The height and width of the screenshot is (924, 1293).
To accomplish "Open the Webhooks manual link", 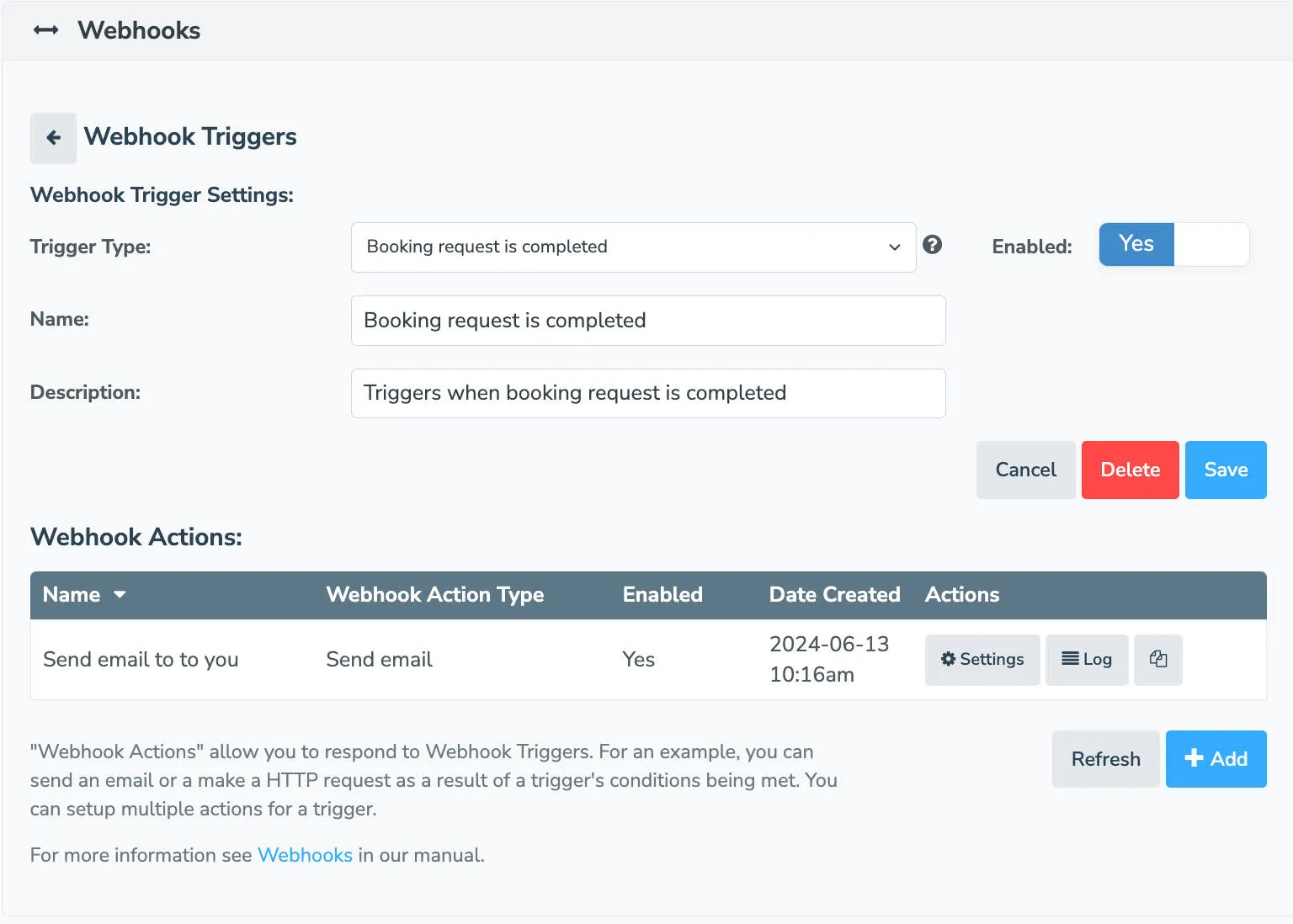I will click(305, 855).
